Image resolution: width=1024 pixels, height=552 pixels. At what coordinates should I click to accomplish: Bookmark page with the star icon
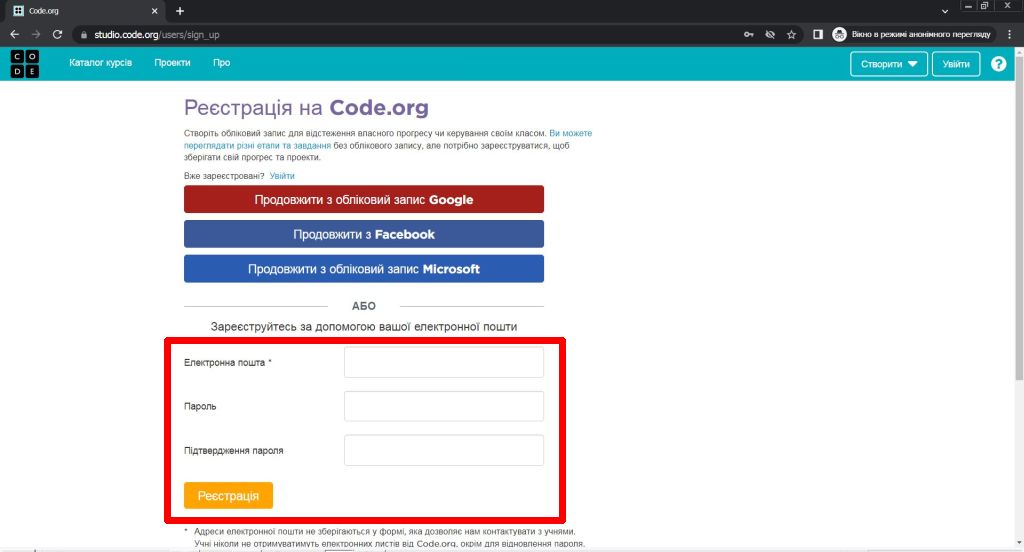tap(792, 35)
